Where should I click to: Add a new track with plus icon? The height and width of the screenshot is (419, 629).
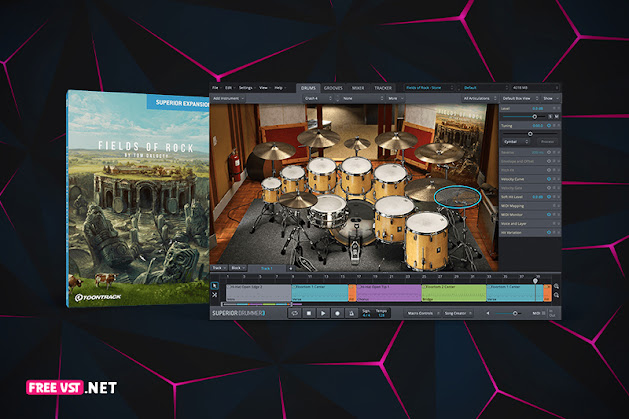point(290,268)
